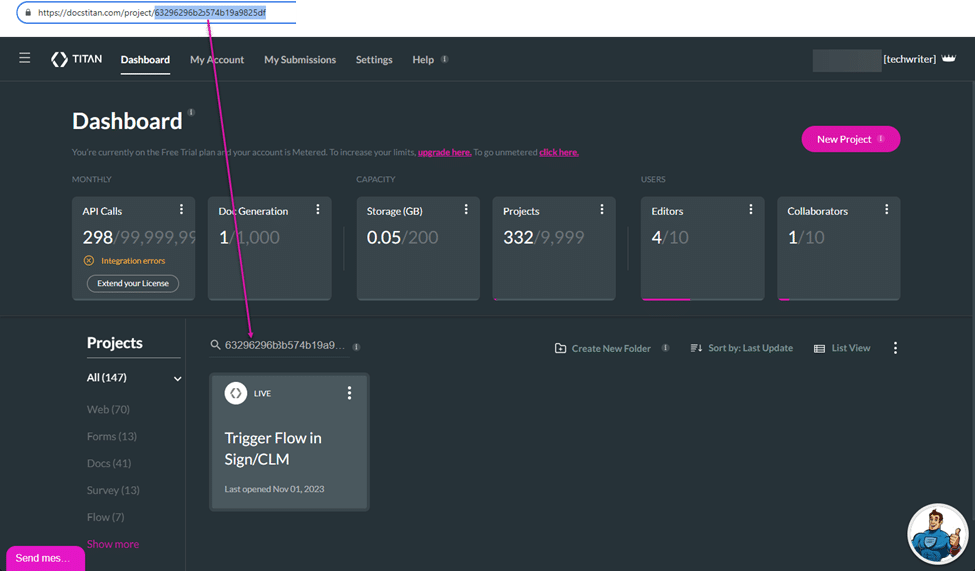
Task: Click the lock icon in address bar
Action: pyautogui.click(x=28, y=12)
